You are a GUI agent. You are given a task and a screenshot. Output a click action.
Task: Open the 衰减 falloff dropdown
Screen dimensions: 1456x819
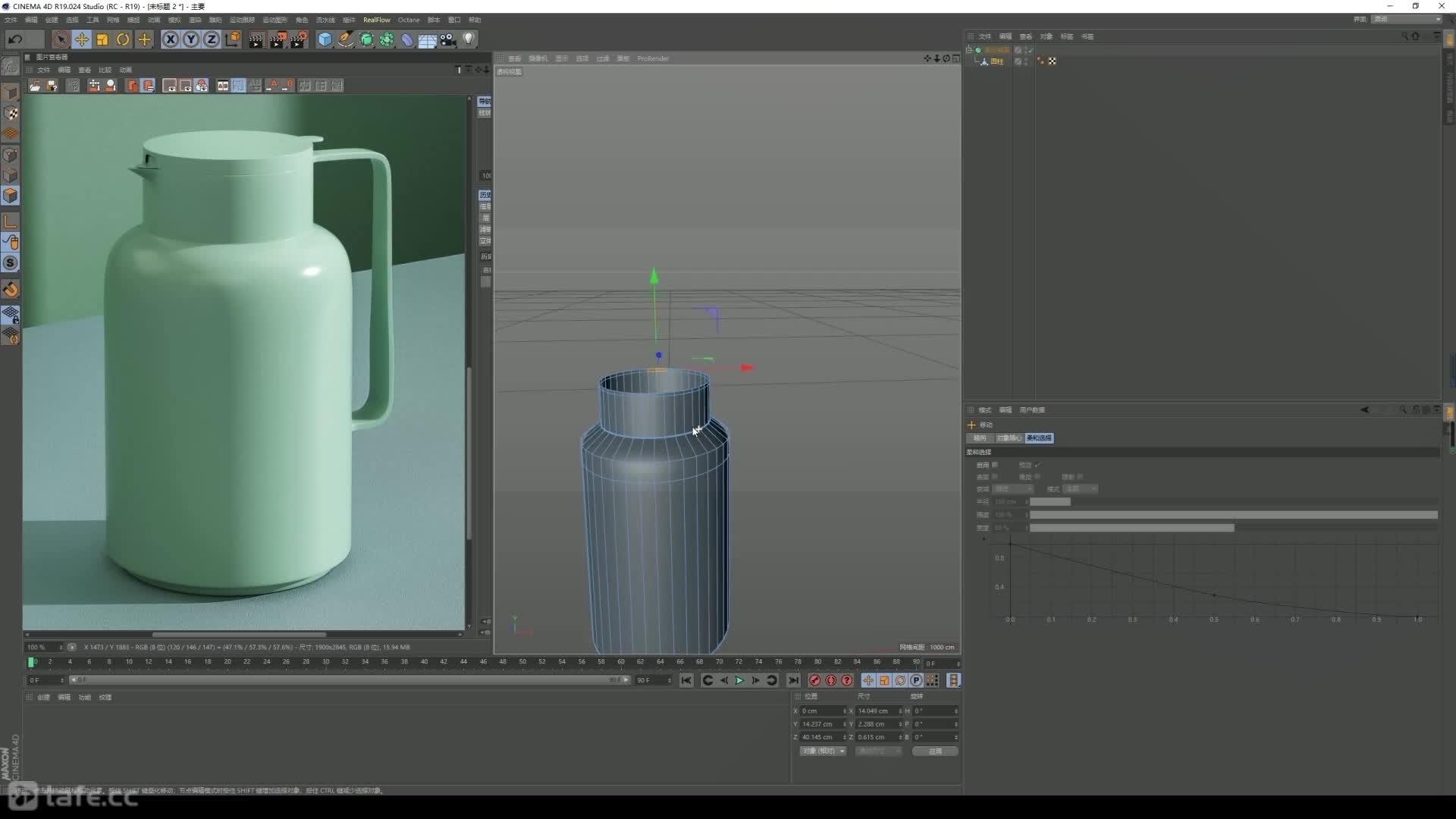[1014, 489]
